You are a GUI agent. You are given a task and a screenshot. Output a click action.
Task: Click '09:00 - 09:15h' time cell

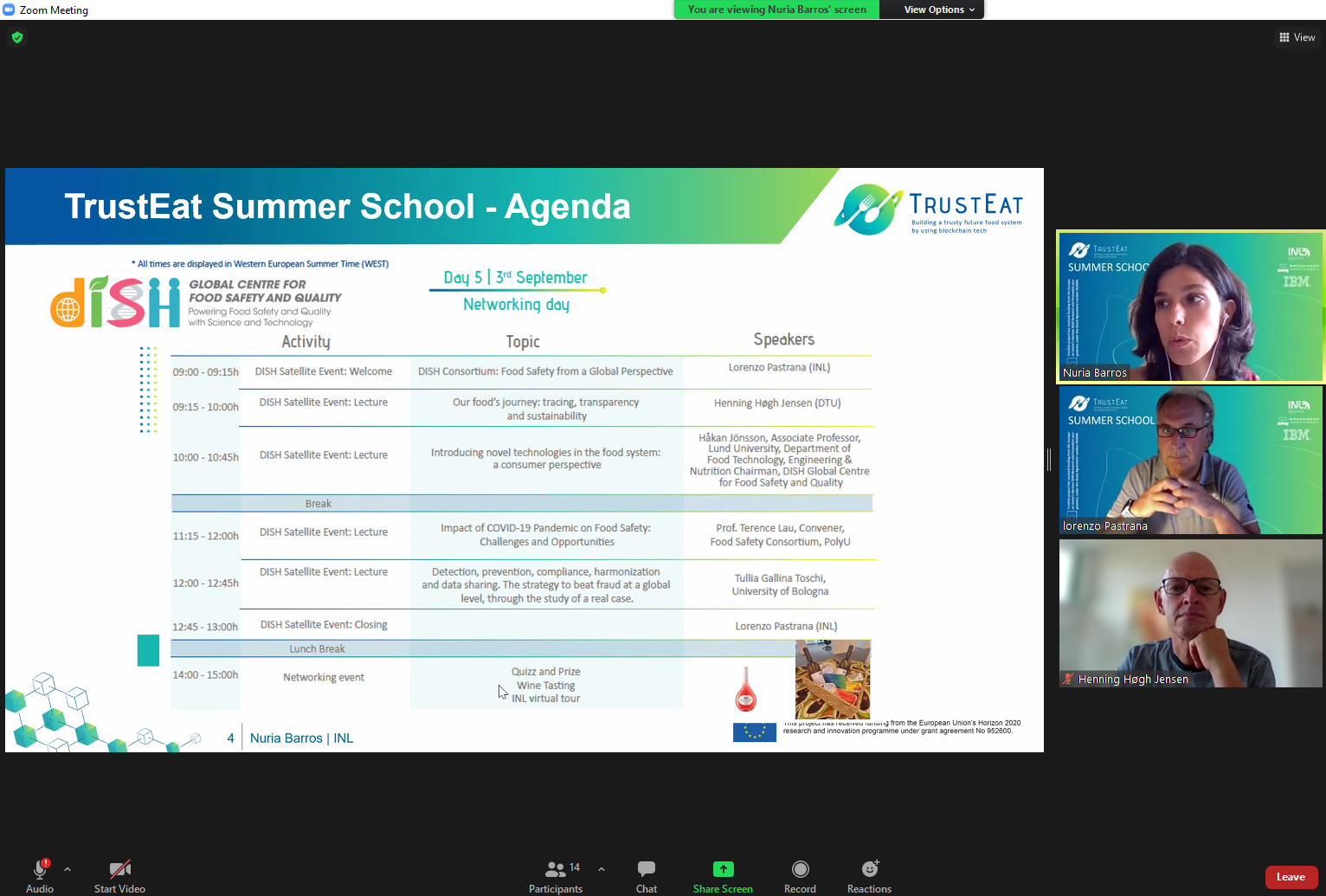[x=205, y=372]
